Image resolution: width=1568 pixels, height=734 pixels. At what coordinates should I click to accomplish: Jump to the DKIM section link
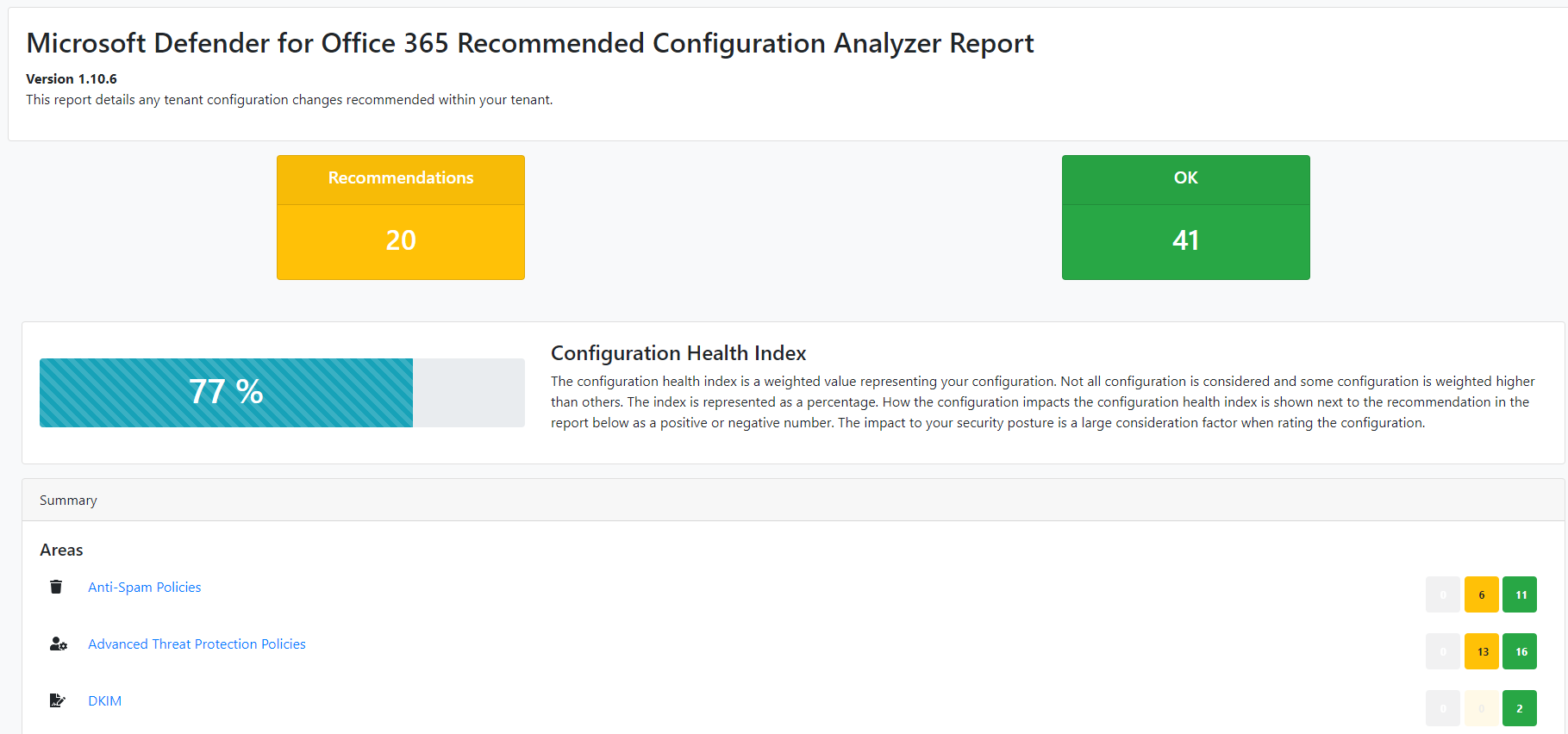tap(104, 700)
